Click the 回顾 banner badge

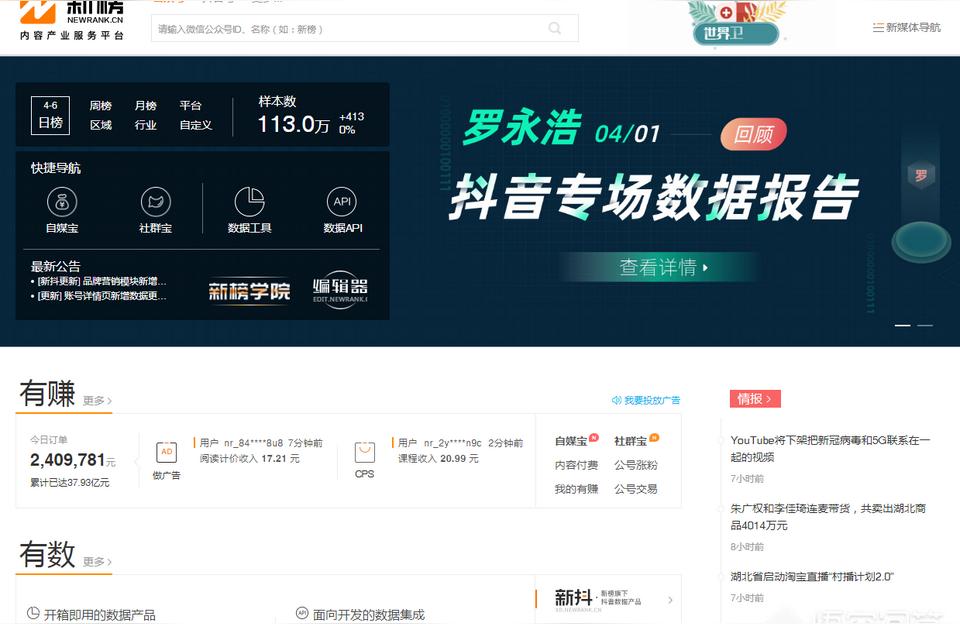click(754, 134)
